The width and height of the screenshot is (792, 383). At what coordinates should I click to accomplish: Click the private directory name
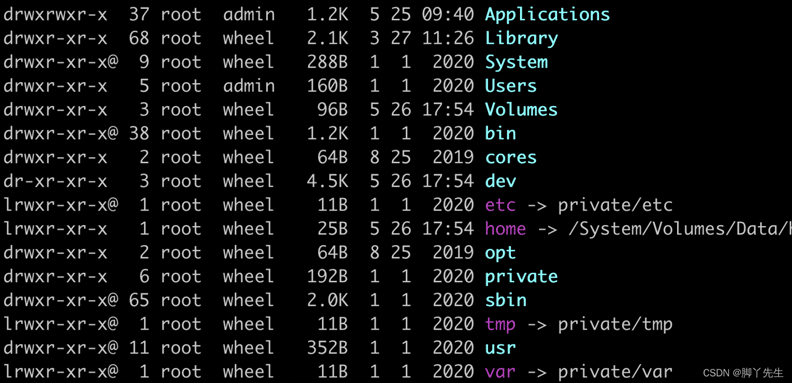[521, 277]
